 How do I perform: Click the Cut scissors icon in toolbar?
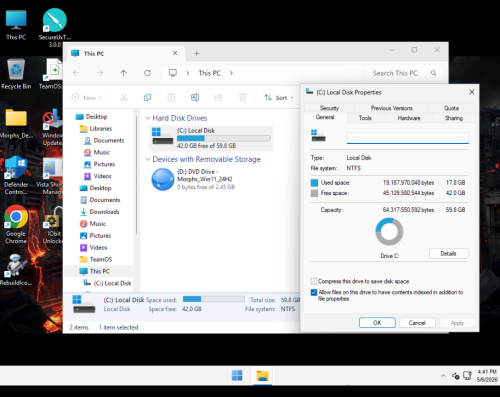[124, 97]
